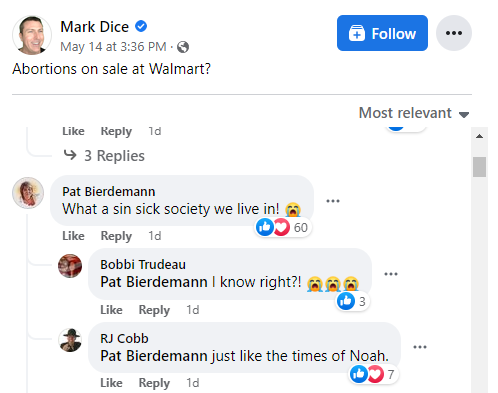Open the post options three-dot menu

[454, 33]
